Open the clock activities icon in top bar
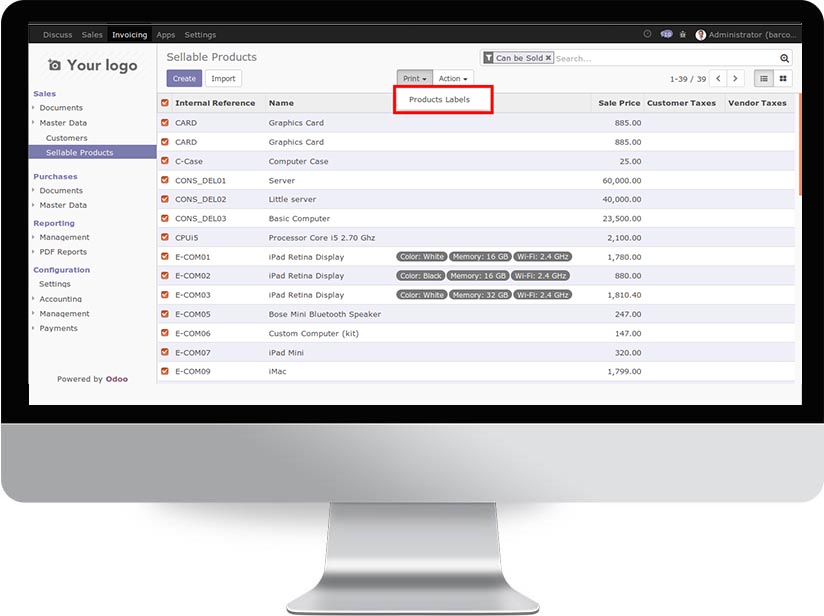Viewport: 824px width, 616px height. pyautogui.click(x=647, y=34)
